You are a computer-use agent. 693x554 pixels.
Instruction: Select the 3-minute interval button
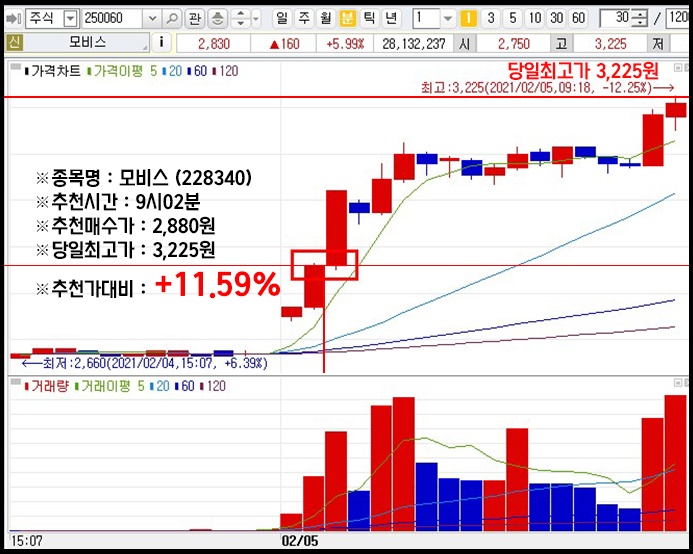pos(491,19)
